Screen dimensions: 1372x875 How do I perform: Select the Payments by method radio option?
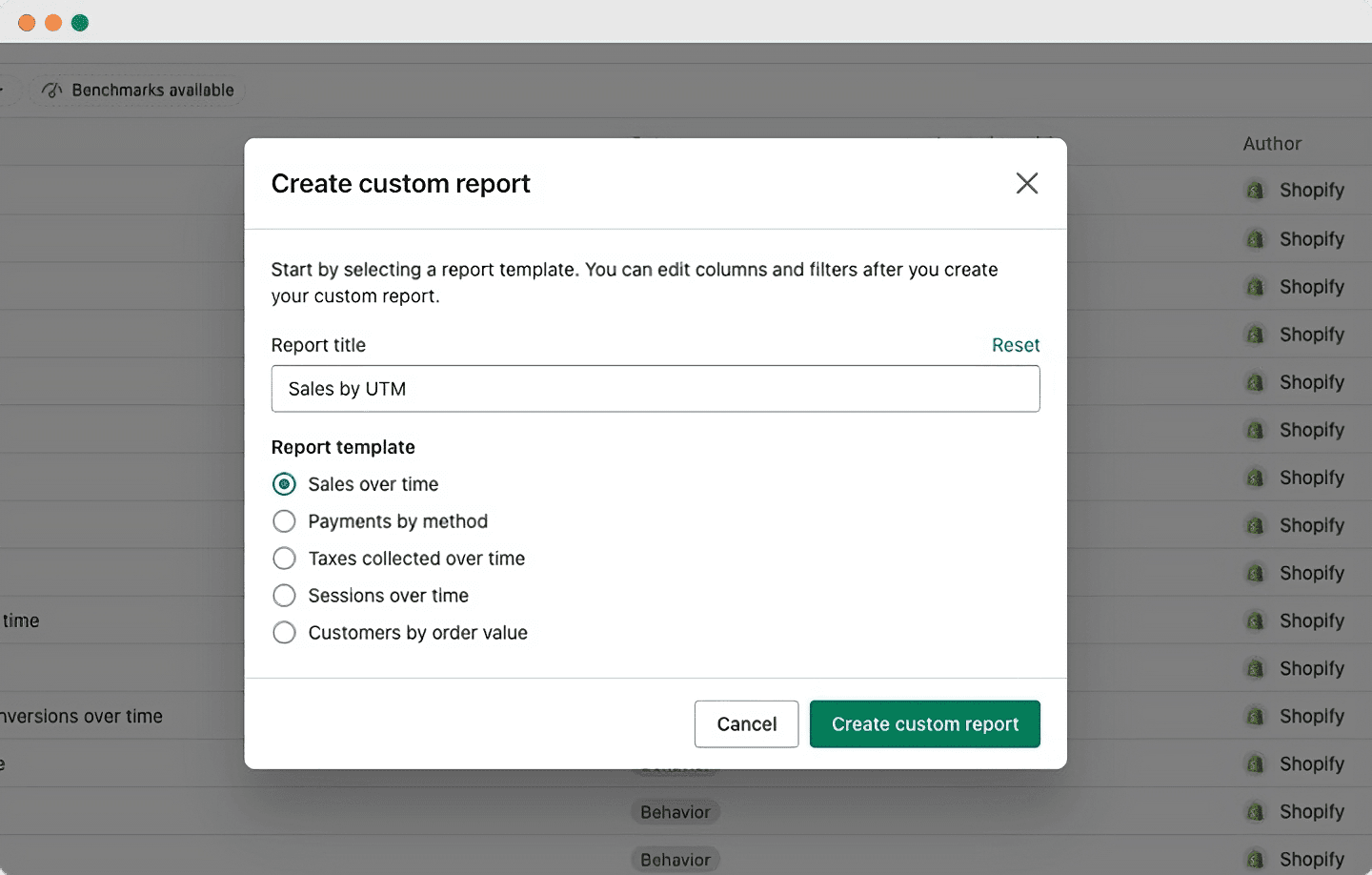[284, 521]
